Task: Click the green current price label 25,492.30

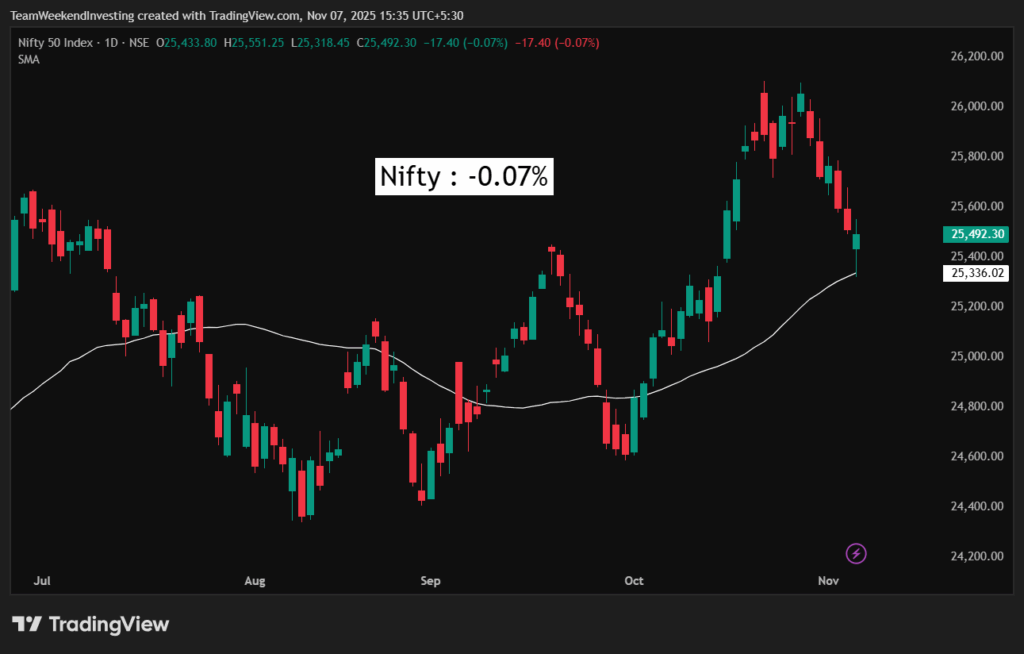Action: (977, 235)
